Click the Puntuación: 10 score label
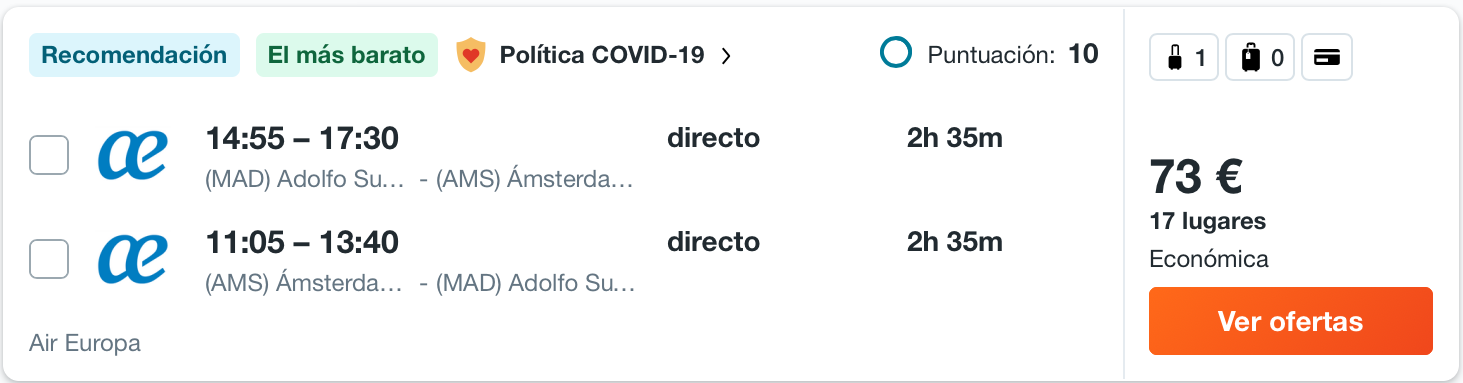 pos(1013,54)
